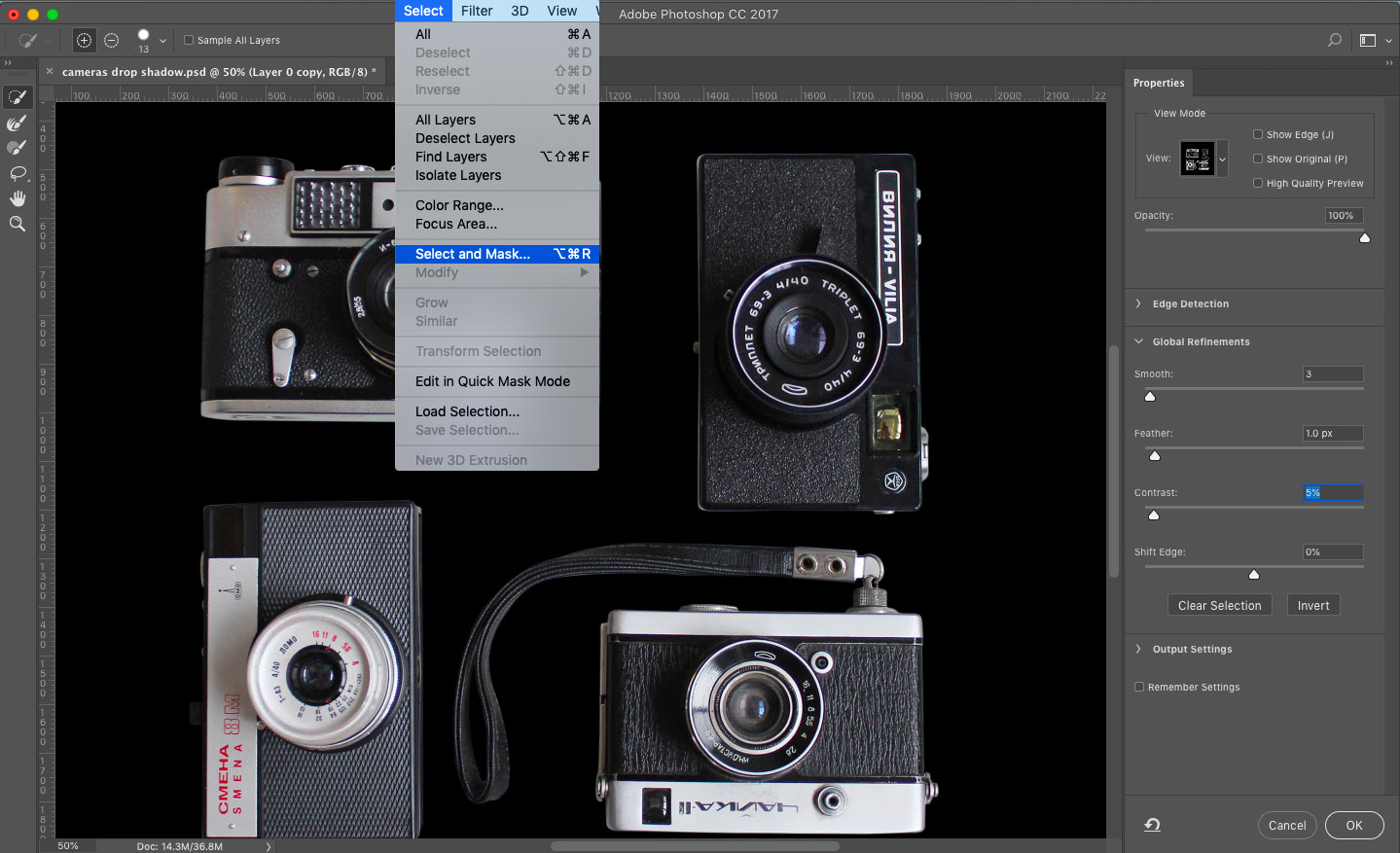The width and height of the screenshot is (1400, 853).
Task: Click the Shift Edge slider handle
Action: point(1254,575)
